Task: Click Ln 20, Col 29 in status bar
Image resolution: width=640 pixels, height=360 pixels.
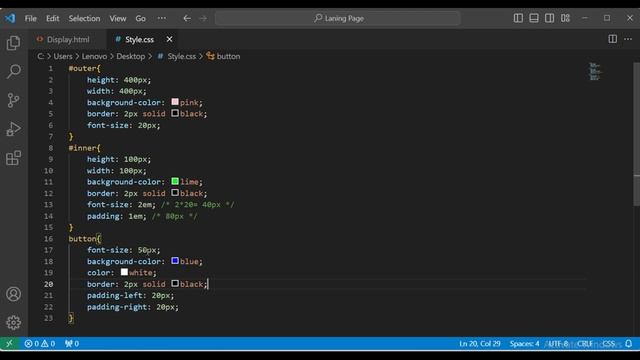Action: tap(480, 344)
